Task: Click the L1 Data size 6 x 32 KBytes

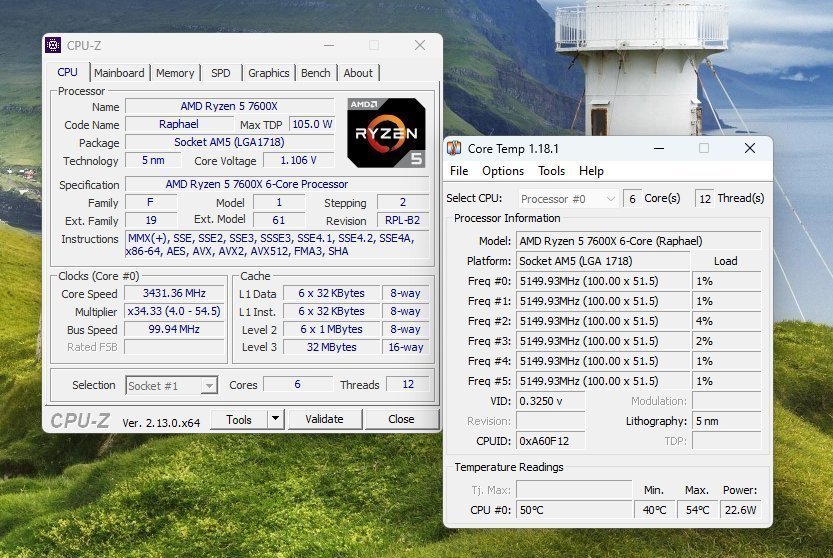Action: point(332,293)
